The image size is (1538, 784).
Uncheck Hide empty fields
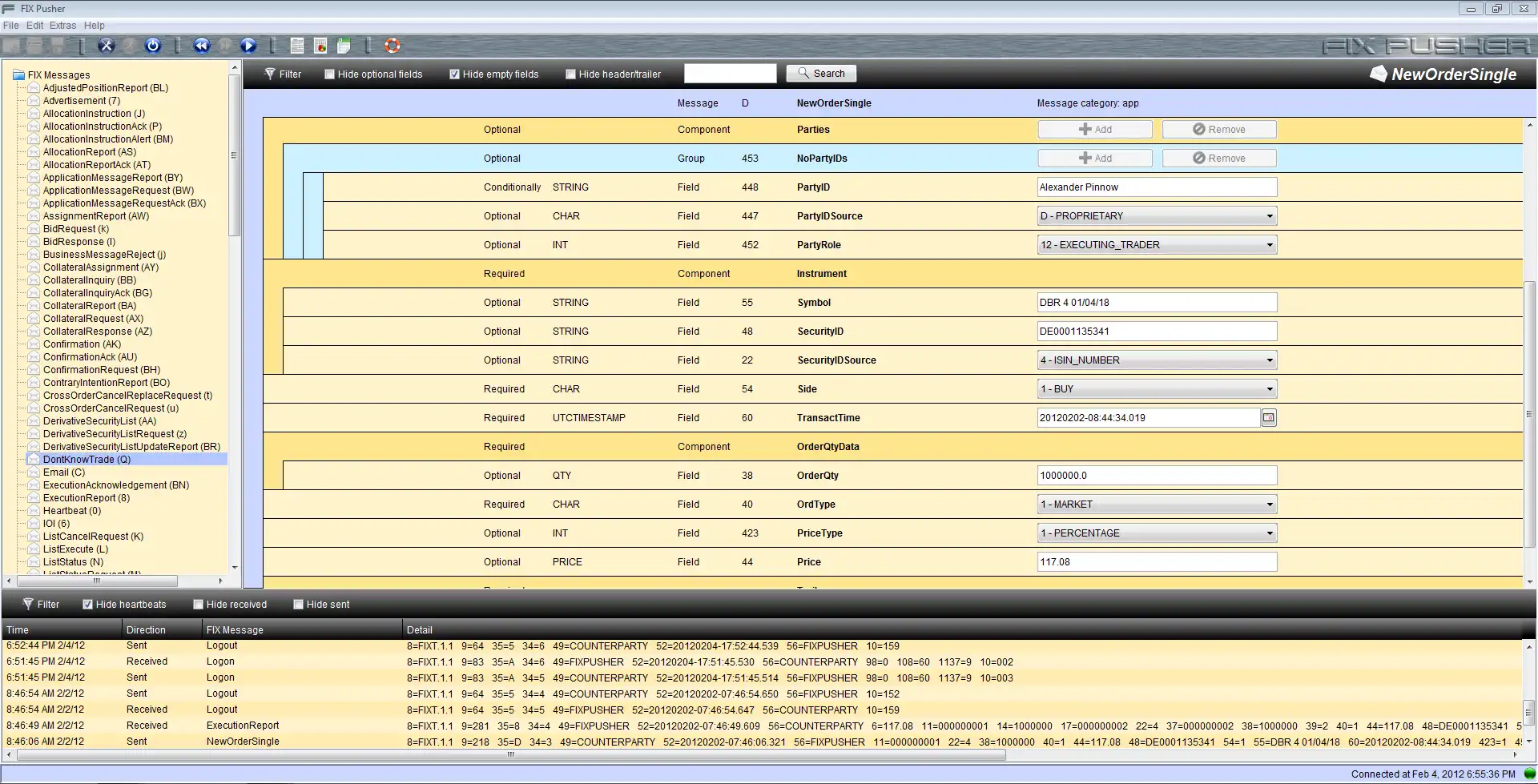454,74
